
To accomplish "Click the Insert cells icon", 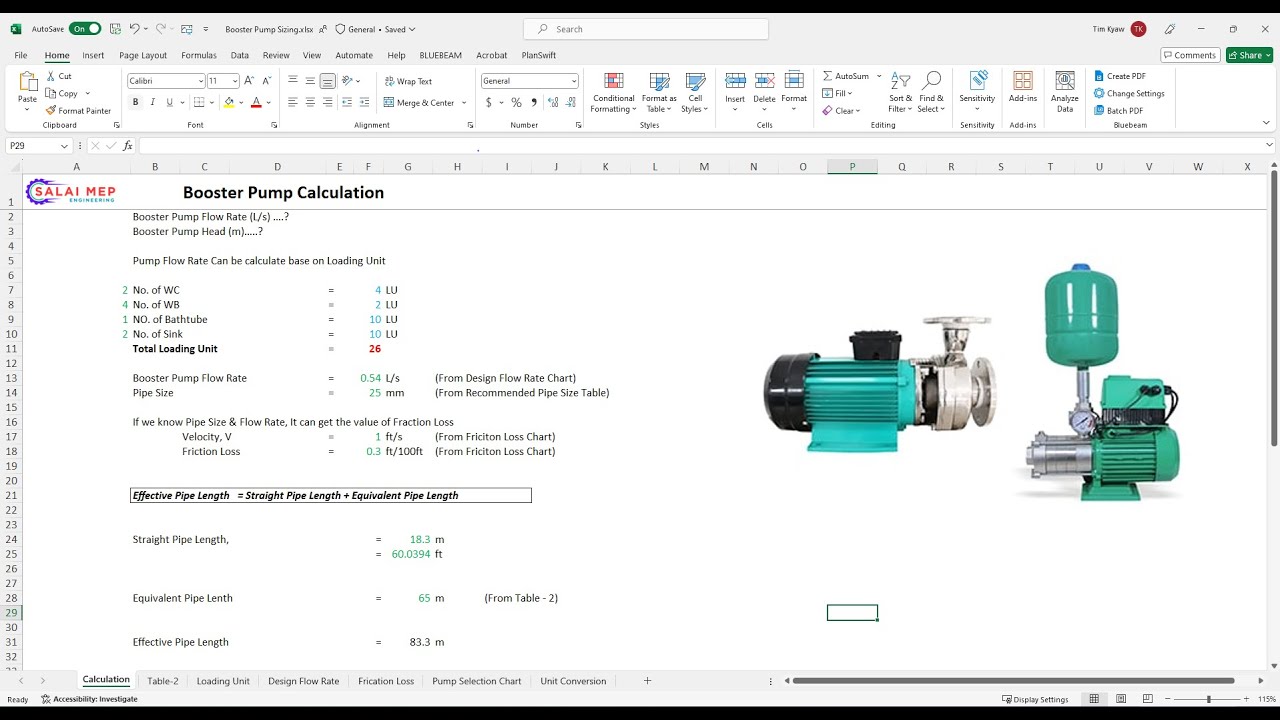I will [735, 82].
